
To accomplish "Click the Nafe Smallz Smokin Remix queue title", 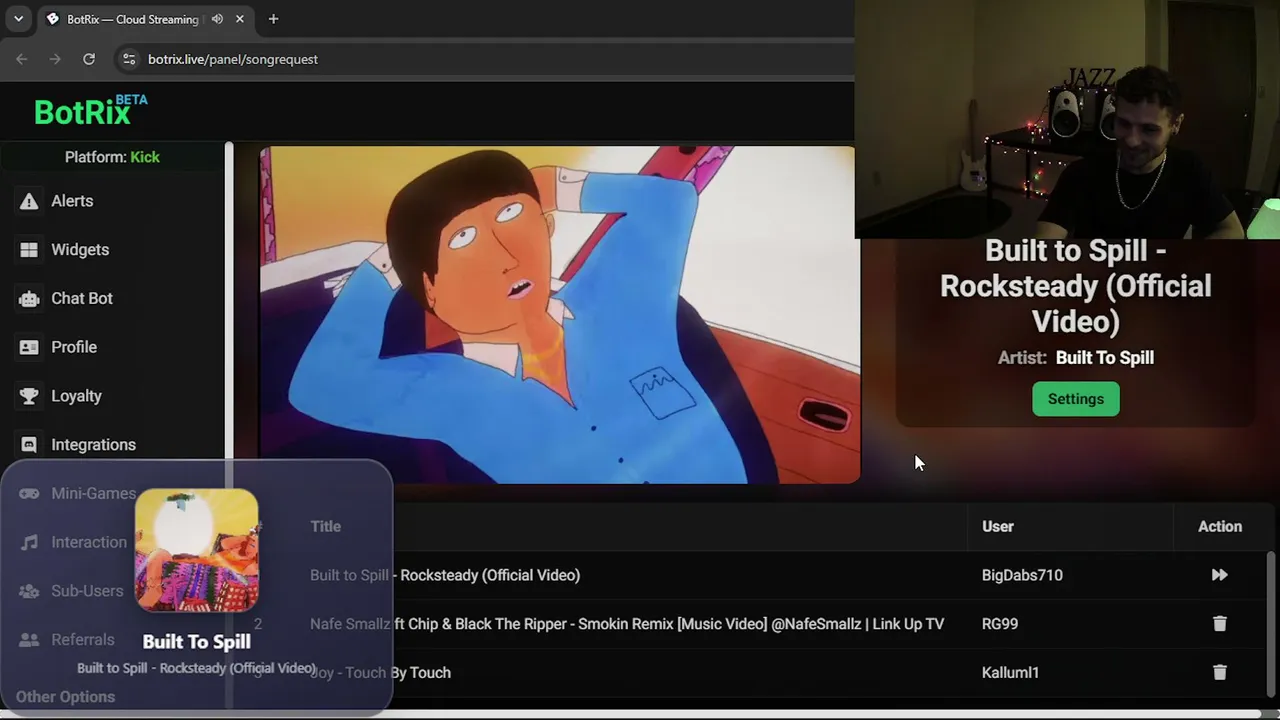I will (x=627, y=624).
